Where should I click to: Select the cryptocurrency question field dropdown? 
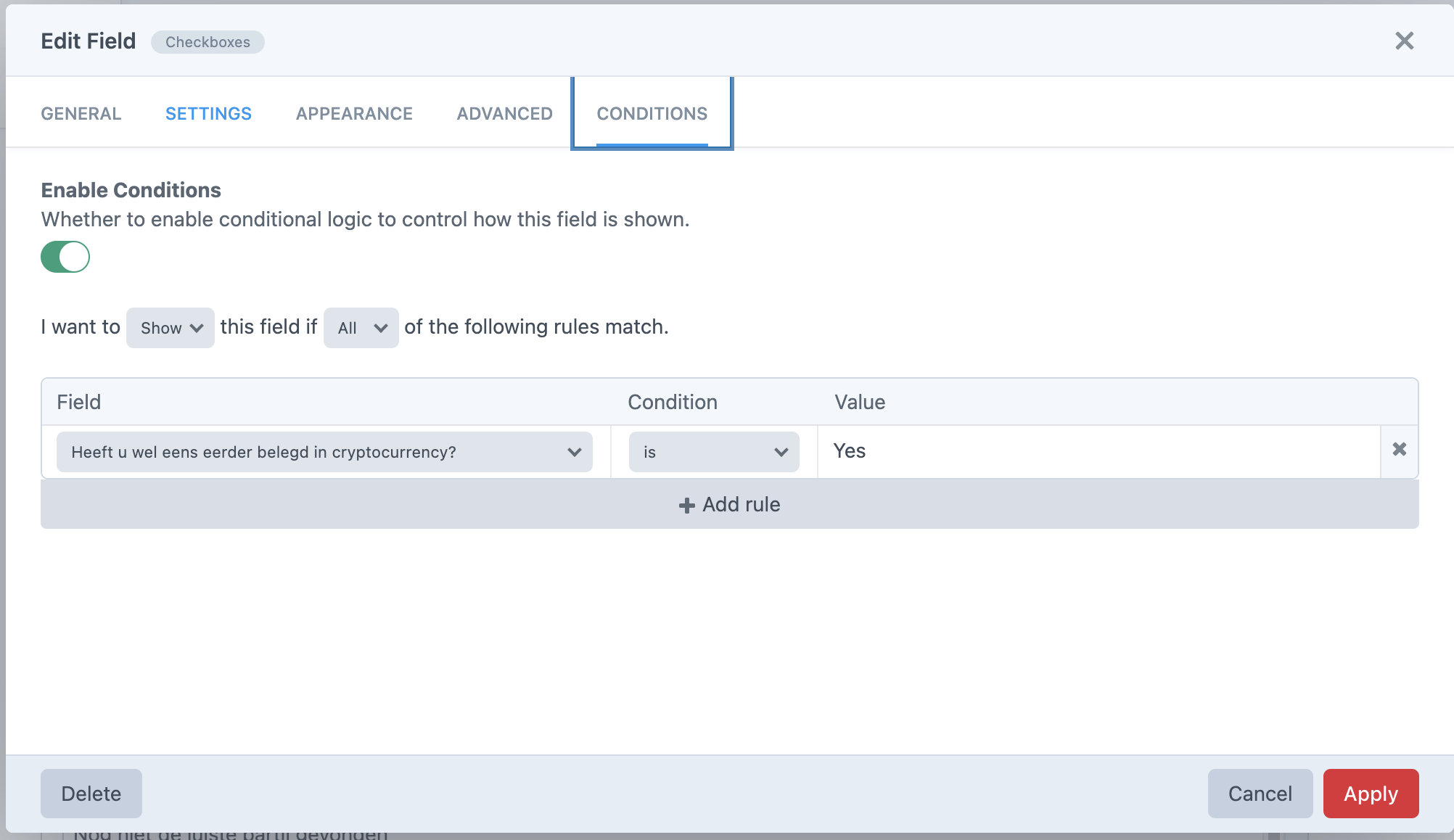coord(324,451)
